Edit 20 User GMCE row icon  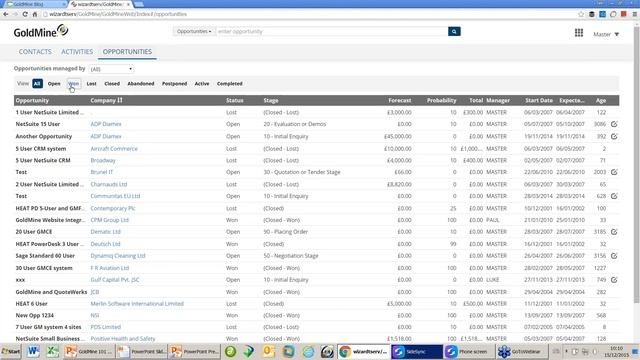click(x=614, y=232)
